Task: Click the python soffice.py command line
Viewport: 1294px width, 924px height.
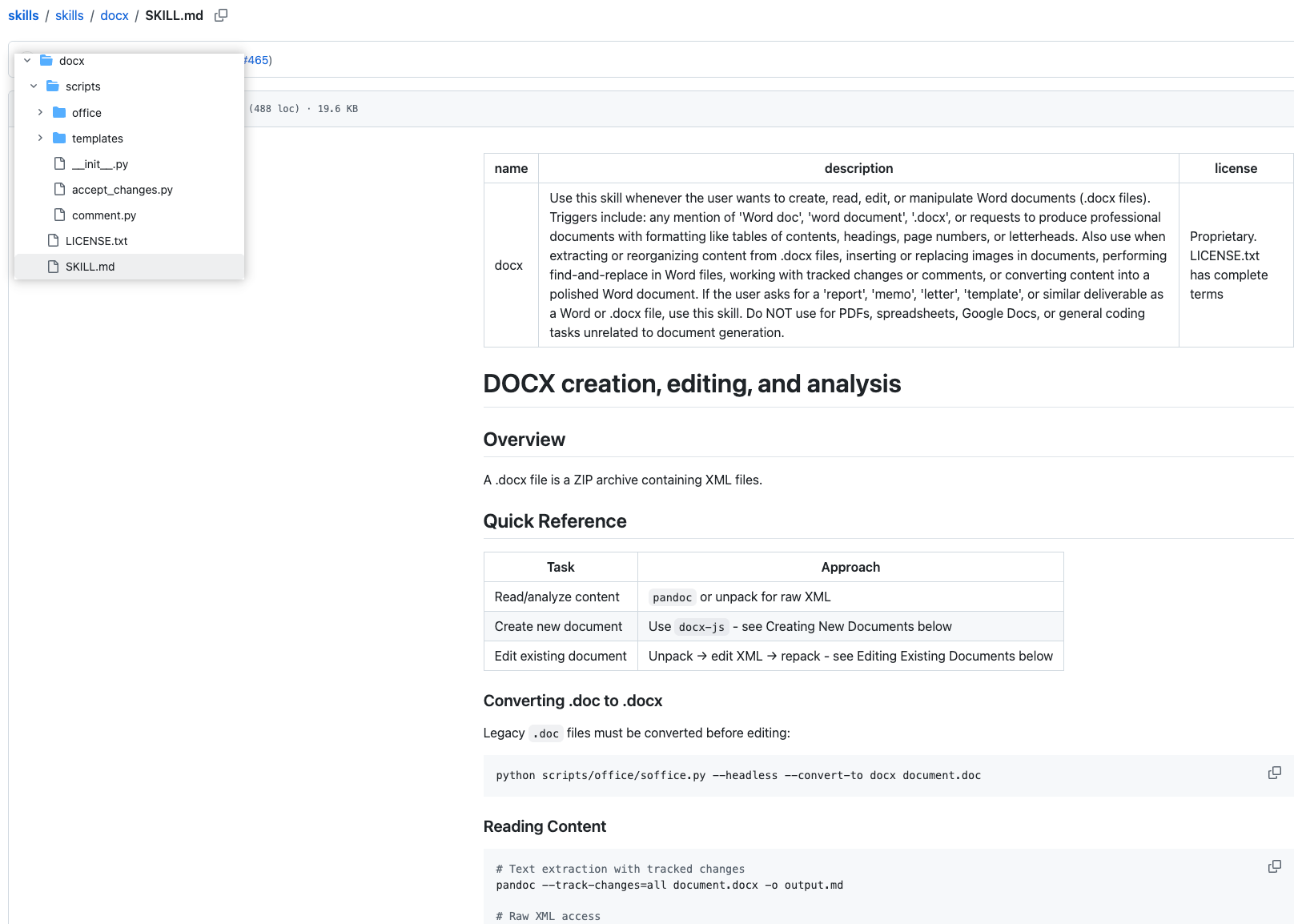Action: 738,775
